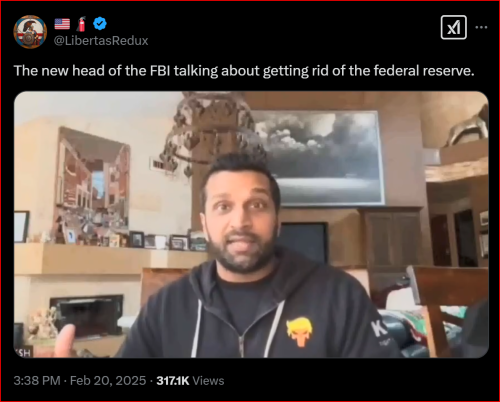The image size is (500, 402).
Task: Click the fireplace below the mantel
Action: 86,315
